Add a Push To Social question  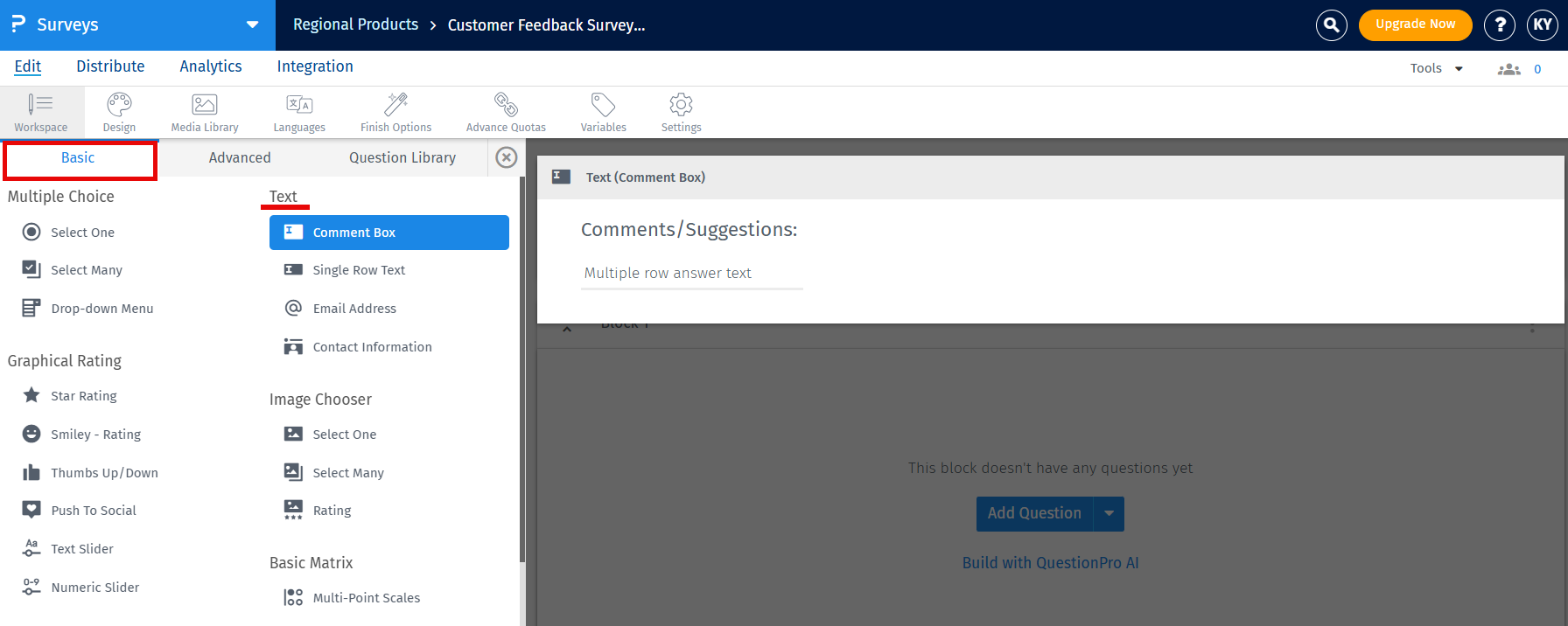(x=79, y=511)
